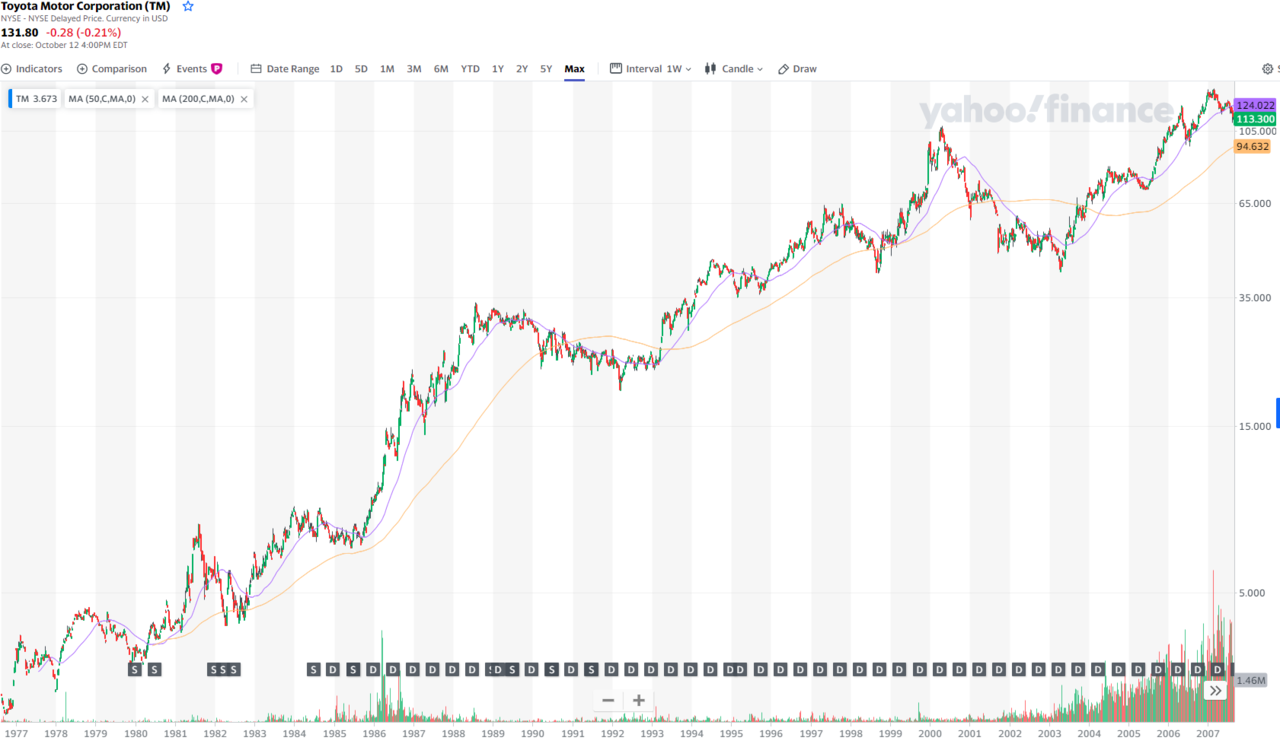Click the 124.022 purple price tag
Image resolution: width=1280 pixels, height=747 pixels.
click(x=1255, y=105)
